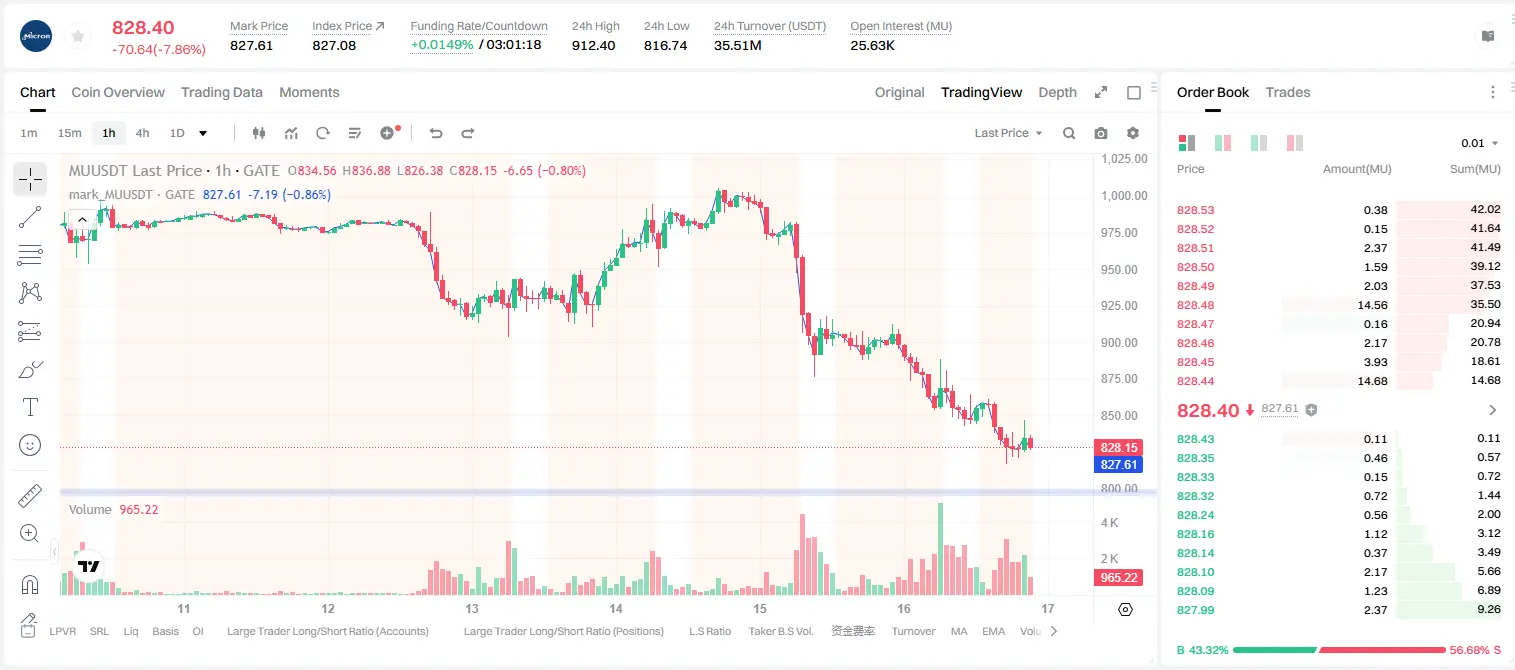Switch to the Trades tab
This screenshot has width=1515, height=670.
tap(1288, 92)
